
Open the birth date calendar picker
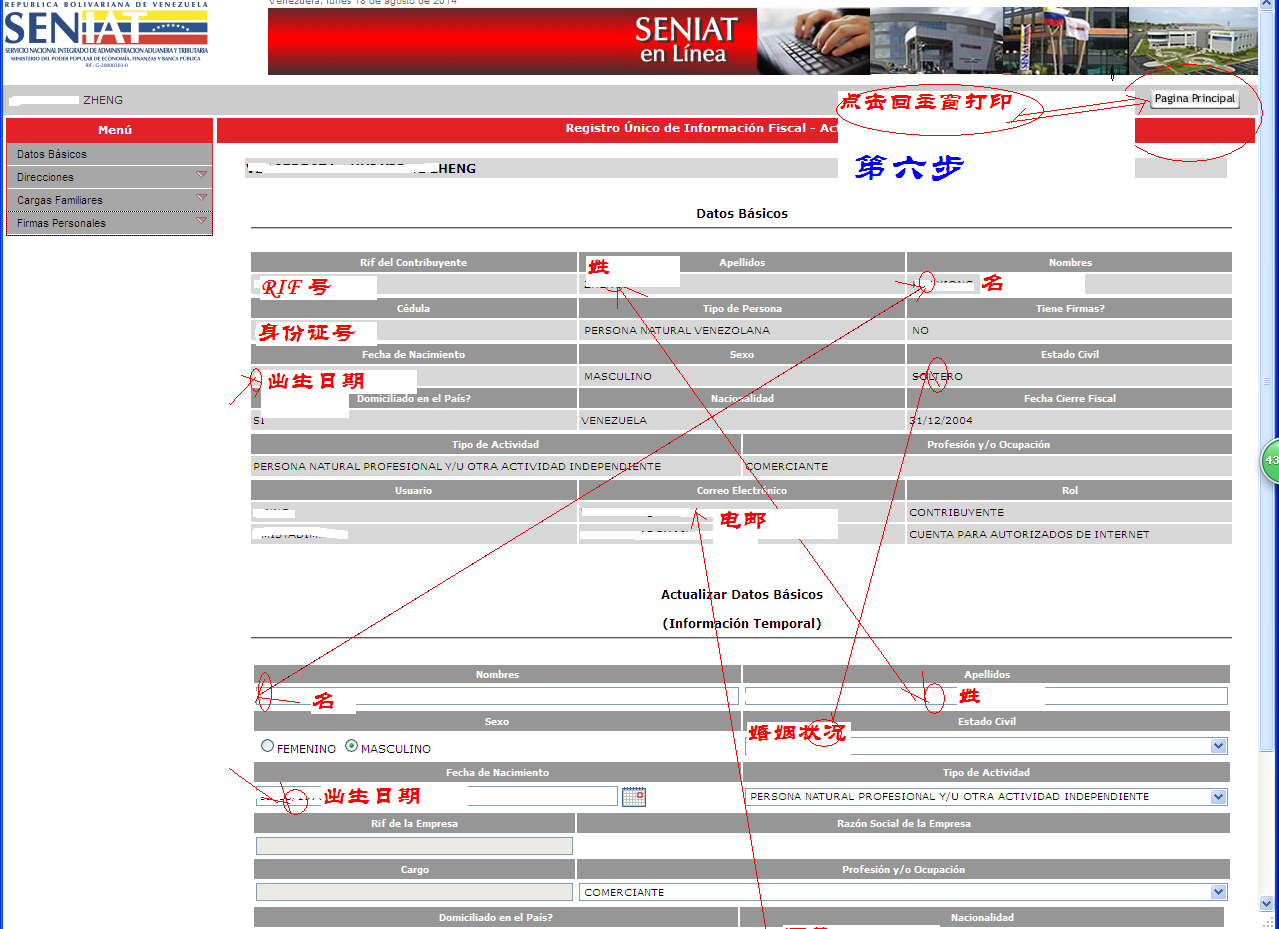click(x=634, y=797)
